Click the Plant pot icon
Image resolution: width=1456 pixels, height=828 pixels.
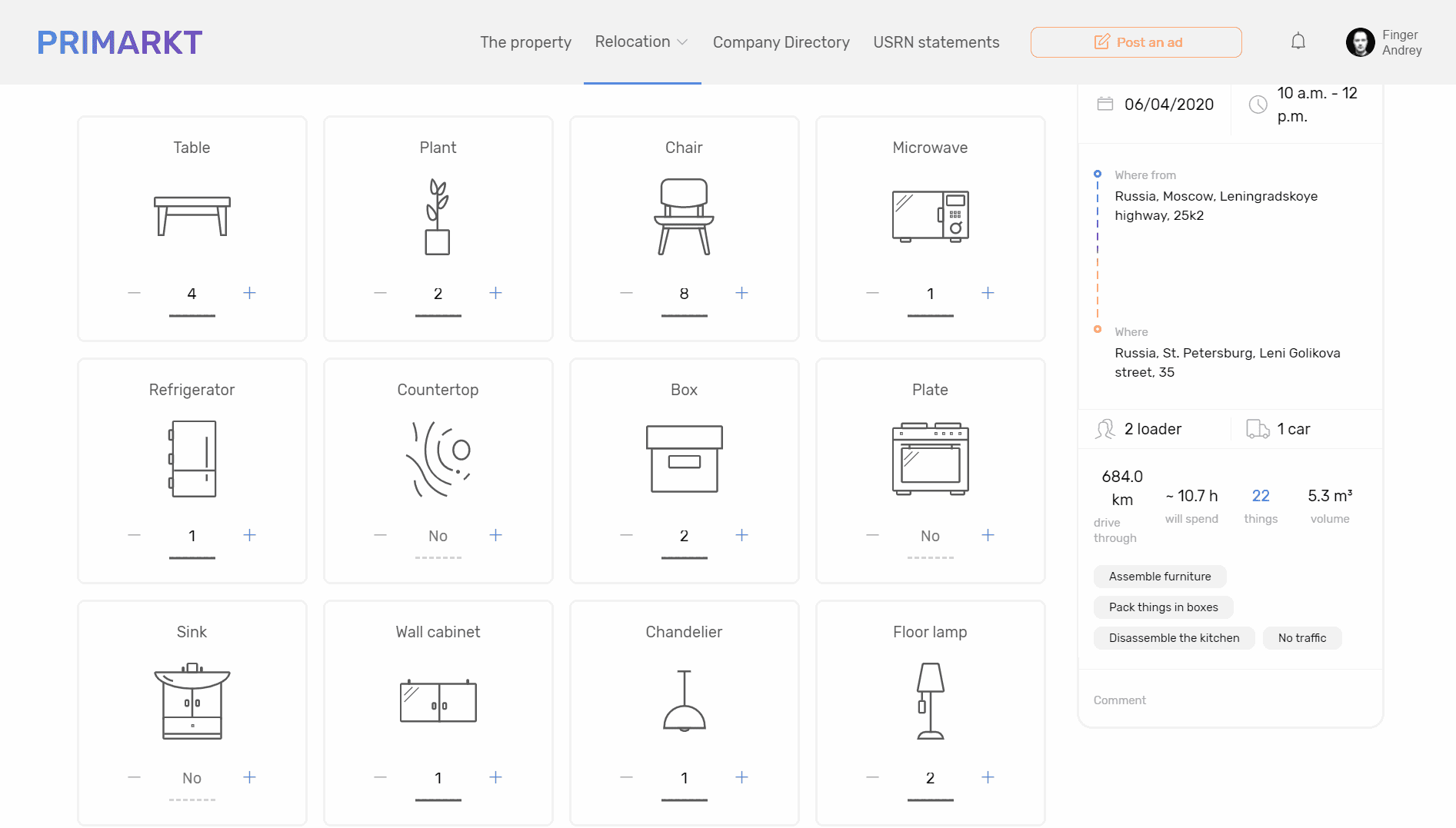438,217
